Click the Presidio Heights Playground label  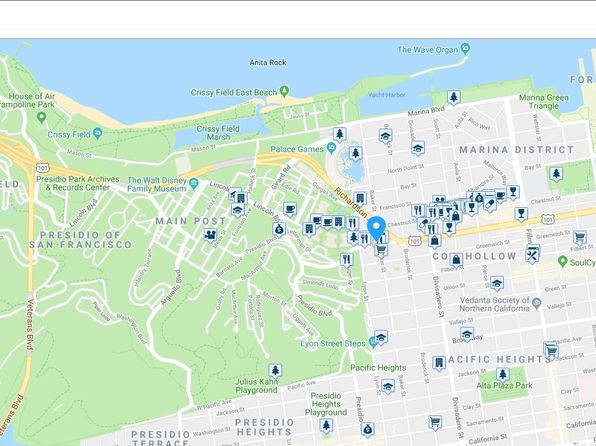pyautogui.click(x=326, y=404)
